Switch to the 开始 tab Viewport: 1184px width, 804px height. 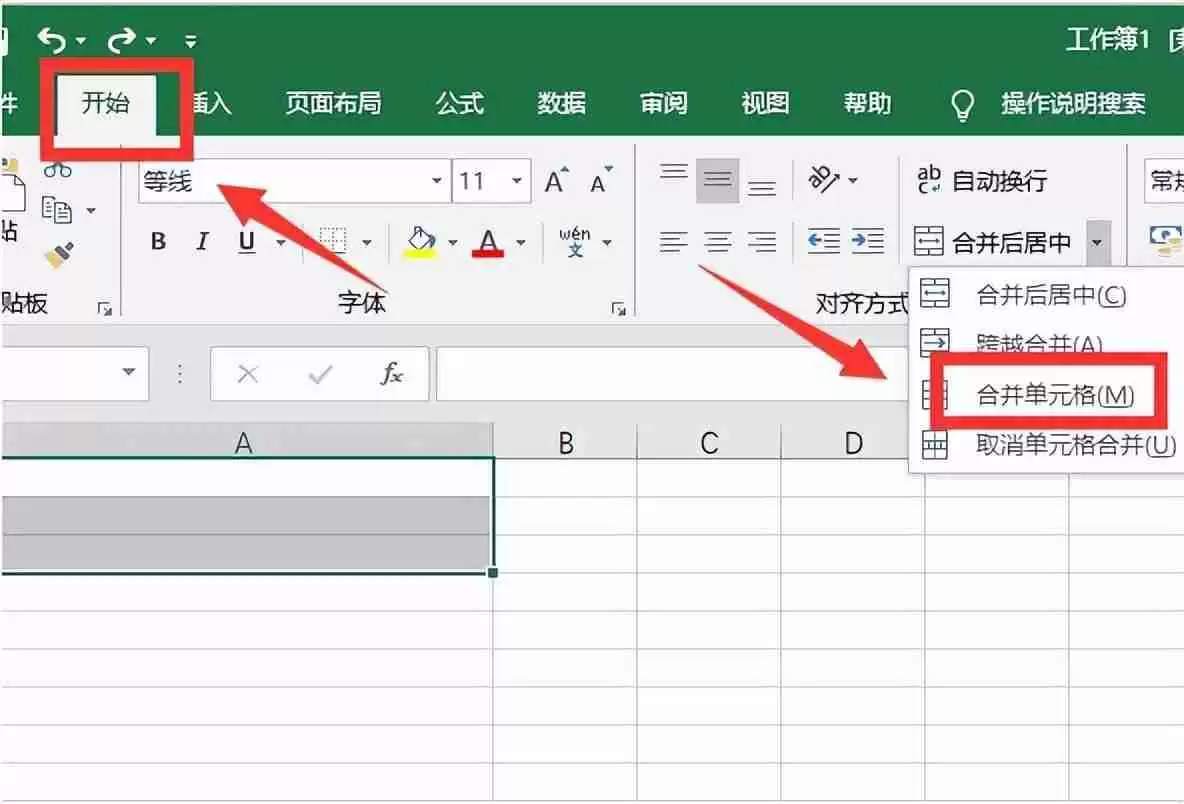pyautogui.click(x=106, y=103)
